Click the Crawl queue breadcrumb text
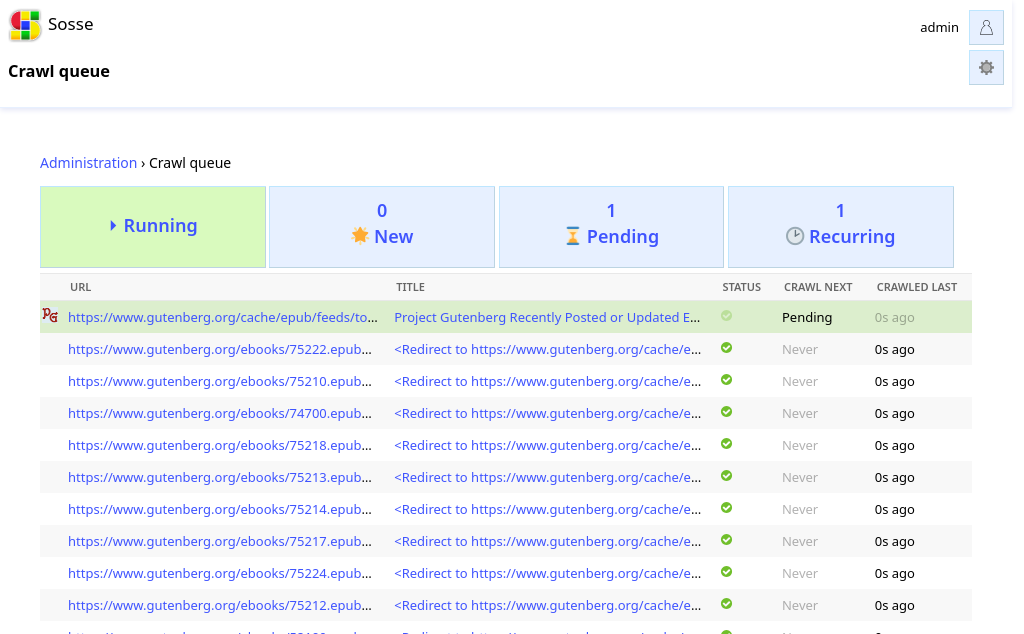Screen dimensions: 1024x634 189,163
